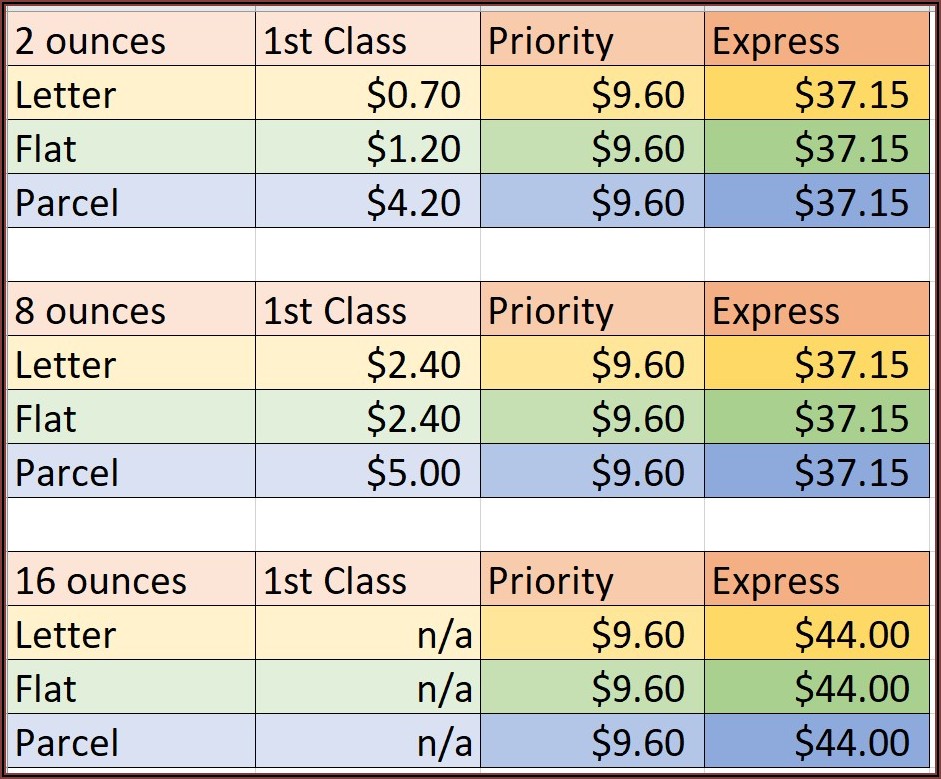Screen dimensions: 941x779
Task: Click the Parcel label under 16 ounces
Action: click(67, 743)
